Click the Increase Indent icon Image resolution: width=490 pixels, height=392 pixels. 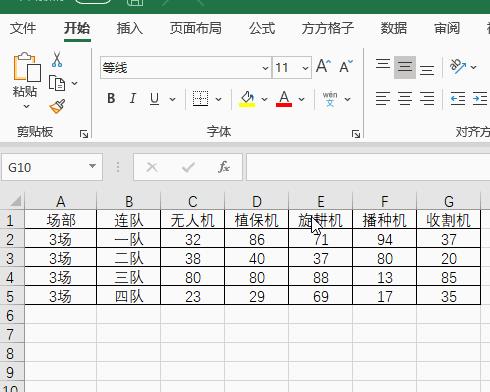[480, 99]
